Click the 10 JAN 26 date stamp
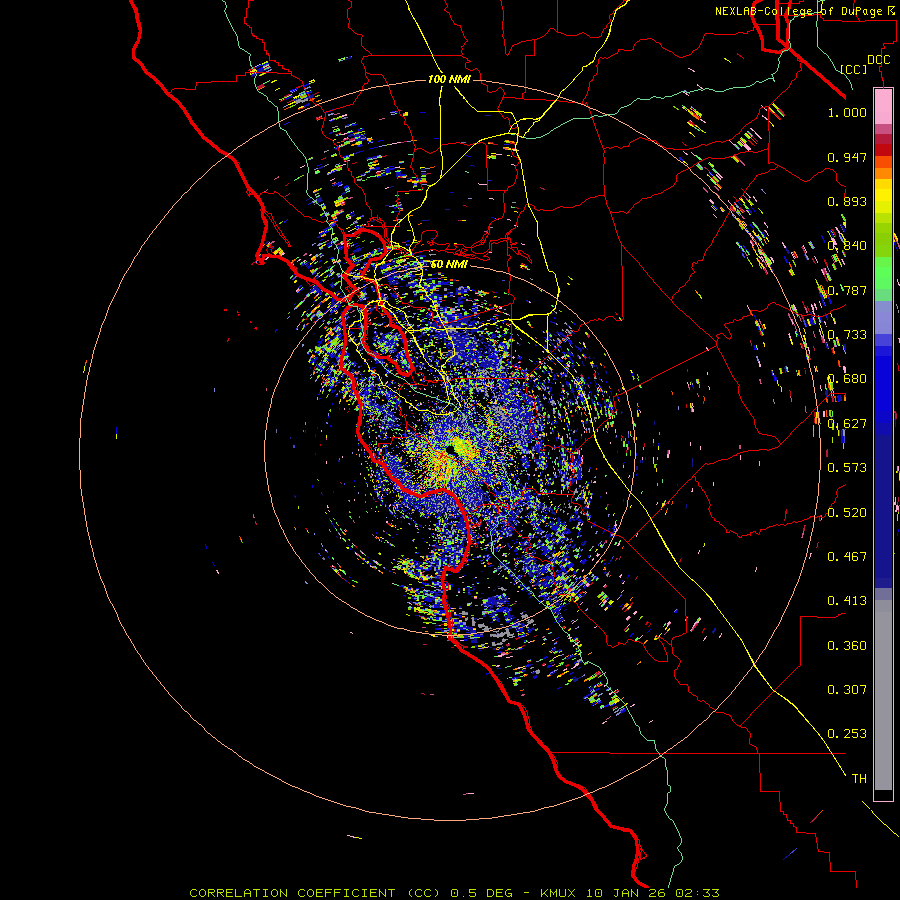 click(624, 893)
